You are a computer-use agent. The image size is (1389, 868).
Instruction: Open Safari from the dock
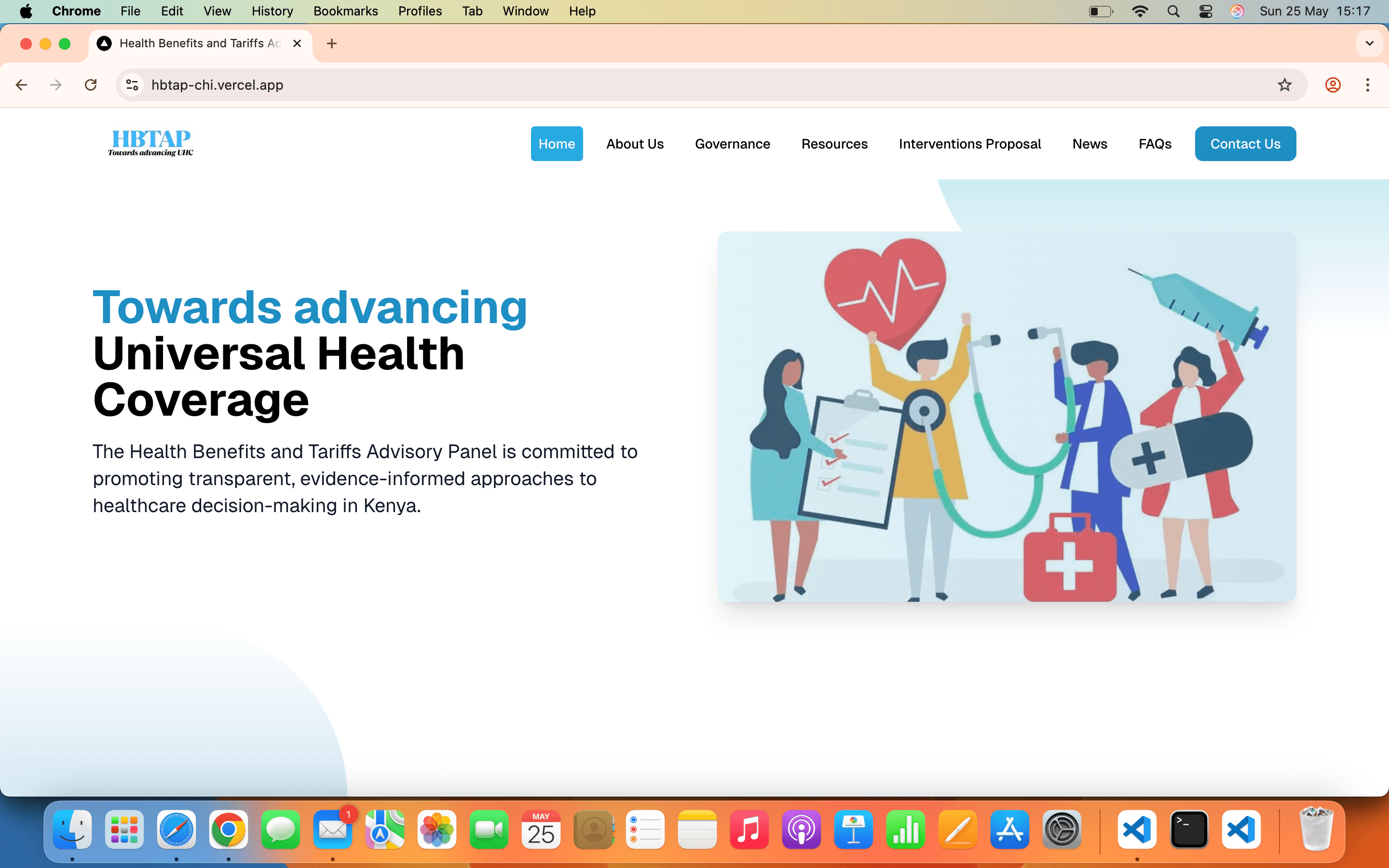(x=176, y=829)
